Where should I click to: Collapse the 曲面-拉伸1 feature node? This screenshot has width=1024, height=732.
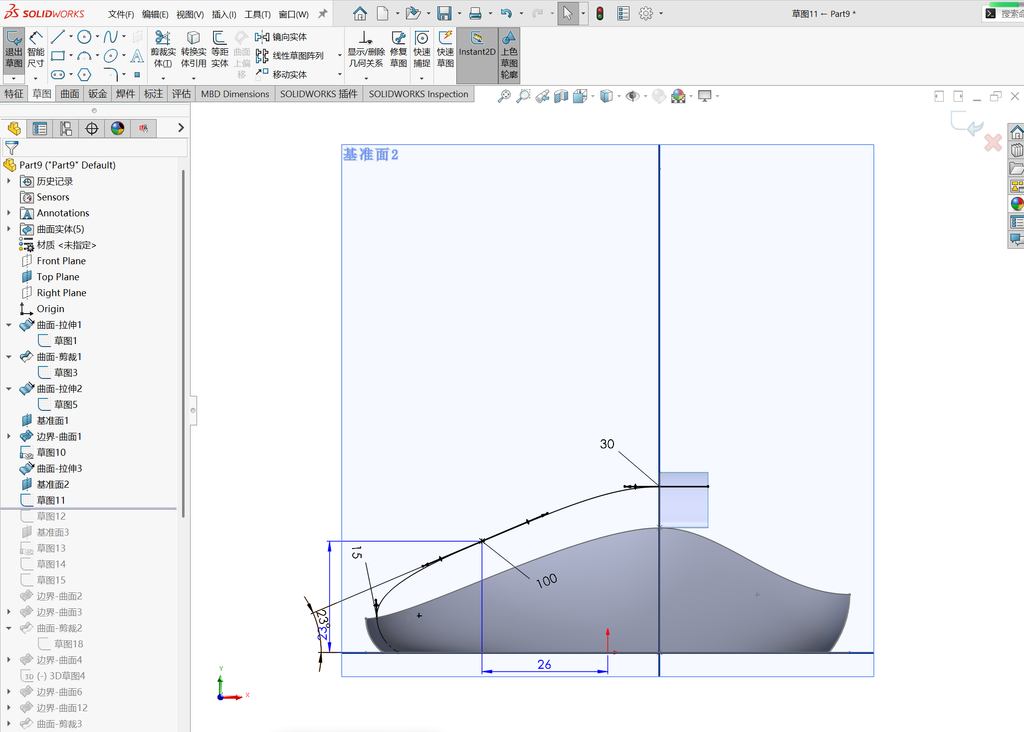(8, 325)
